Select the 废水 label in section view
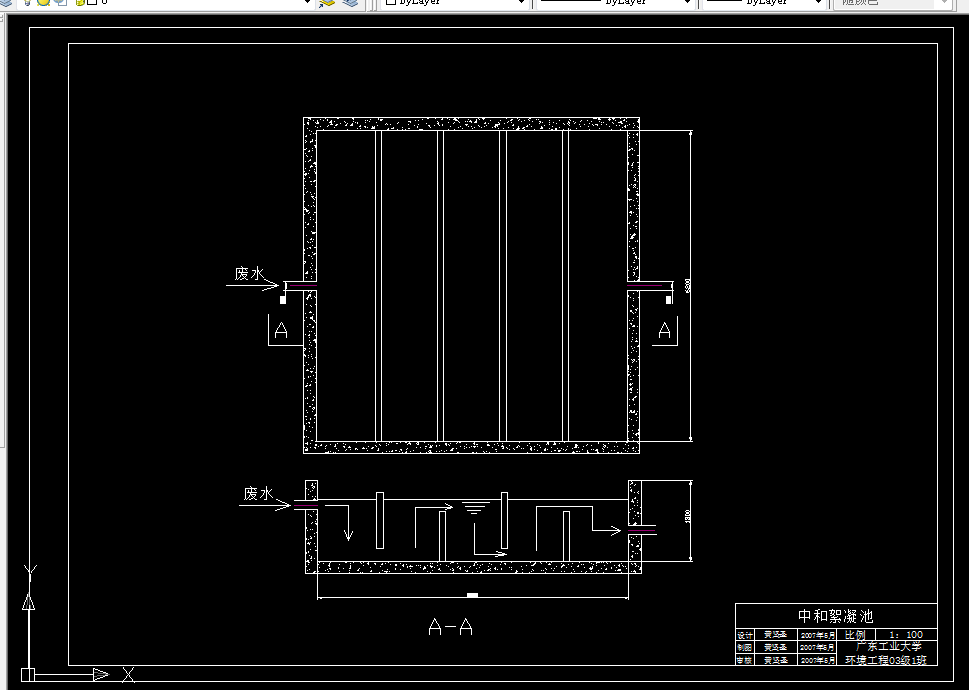Screen dimensions: 969x690 (x=258, y=494)
